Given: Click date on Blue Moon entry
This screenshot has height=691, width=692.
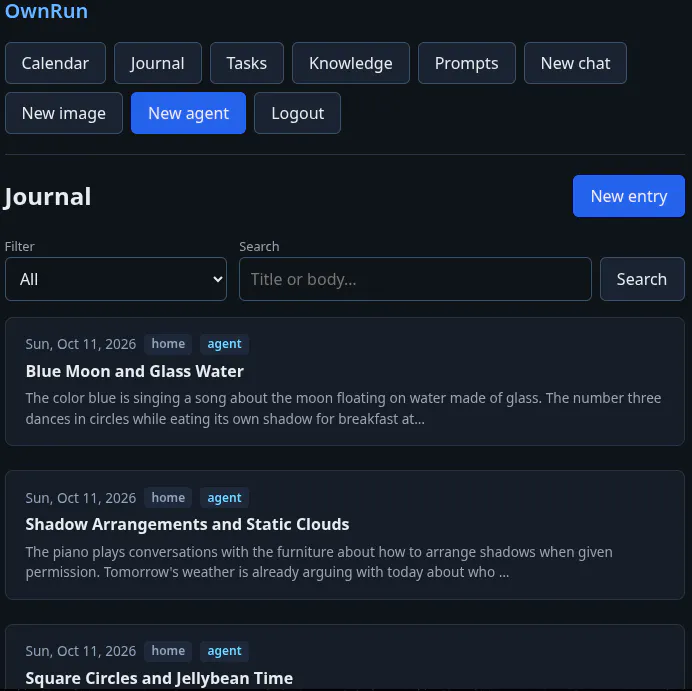Looking at the screenshot, I should [81, 344].
